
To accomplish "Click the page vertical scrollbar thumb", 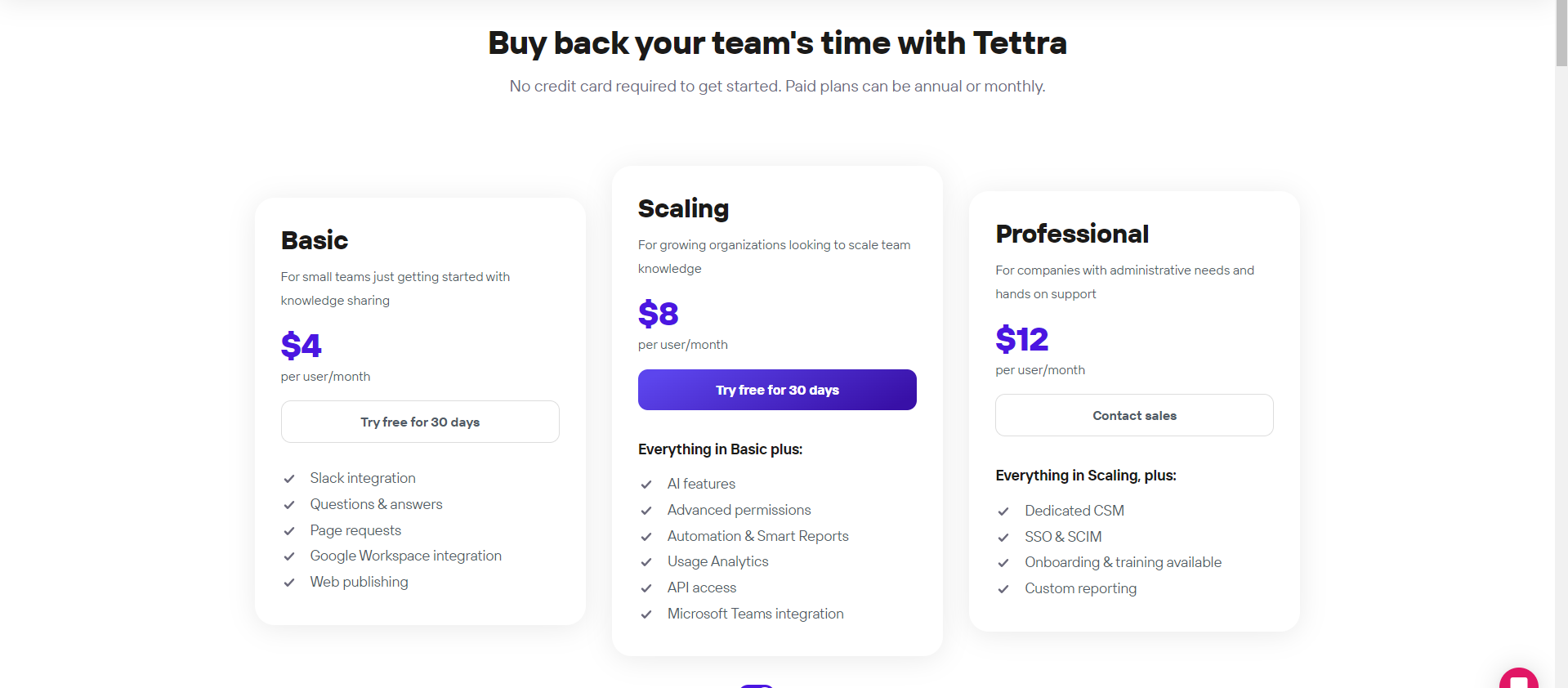I will tap(1561, 34).
